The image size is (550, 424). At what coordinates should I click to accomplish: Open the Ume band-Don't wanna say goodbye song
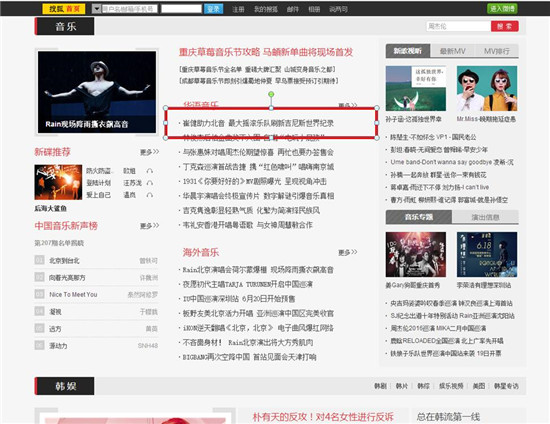[x=452, y=162]
